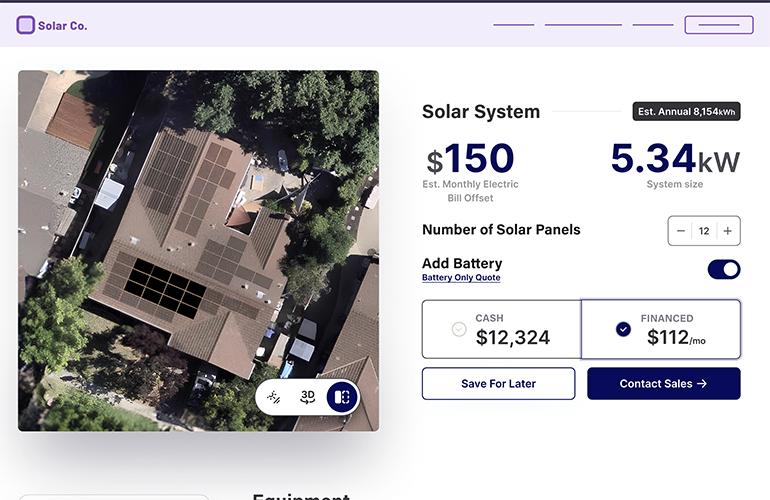Increase solar panel count with plus
Screen dimensions: 770x500
pyautogui.click(x=728, y=230)
